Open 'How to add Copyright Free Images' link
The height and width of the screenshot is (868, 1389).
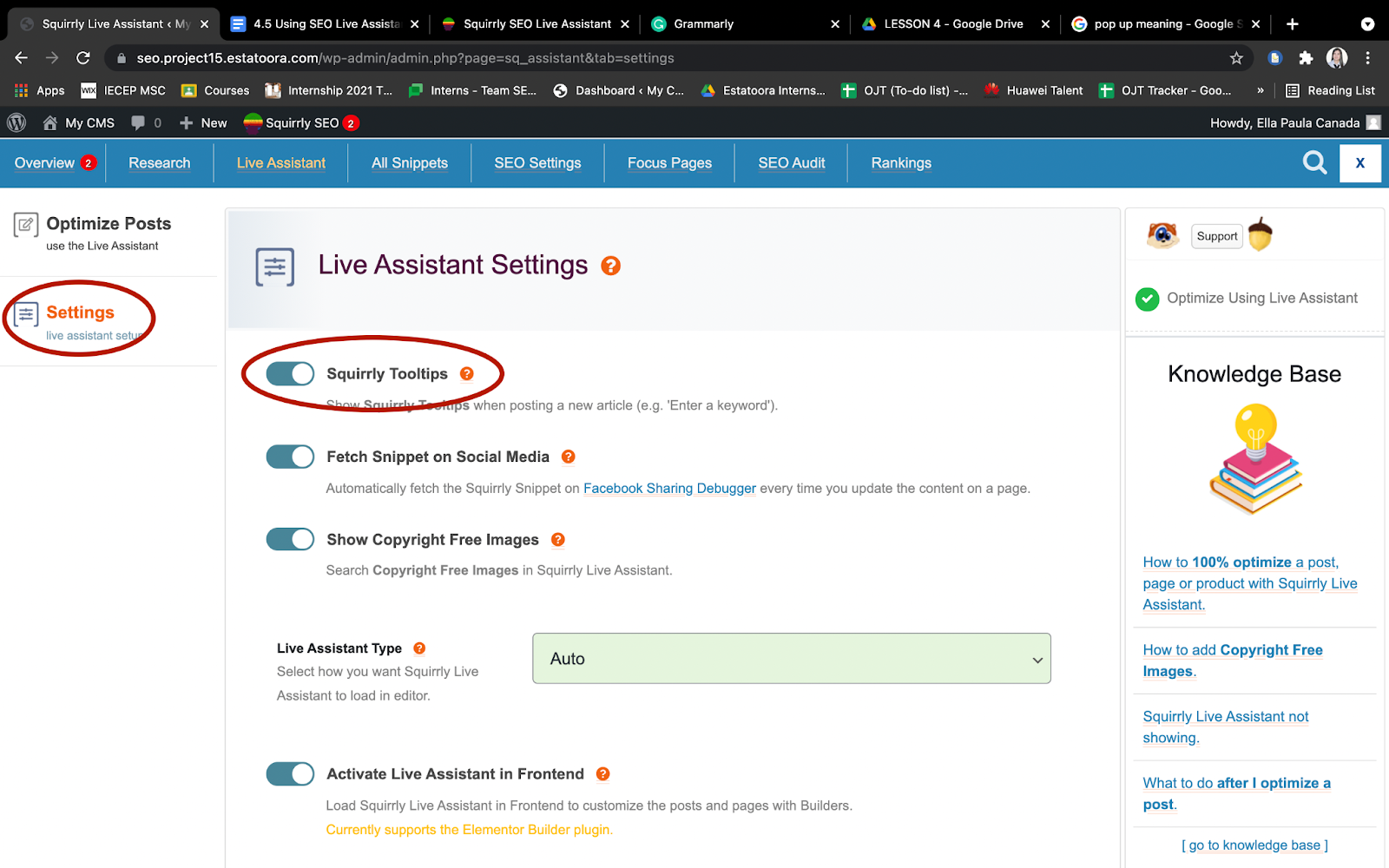(1233, 661)
